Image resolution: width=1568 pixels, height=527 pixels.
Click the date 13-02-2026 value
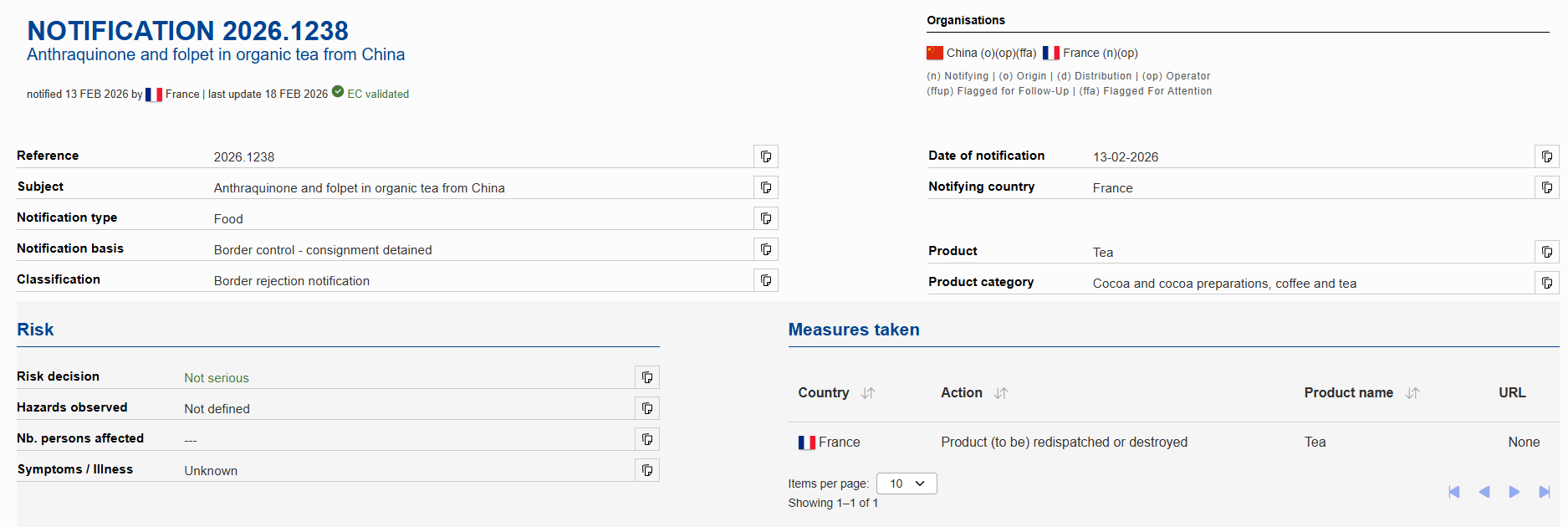pos(1126,157)
